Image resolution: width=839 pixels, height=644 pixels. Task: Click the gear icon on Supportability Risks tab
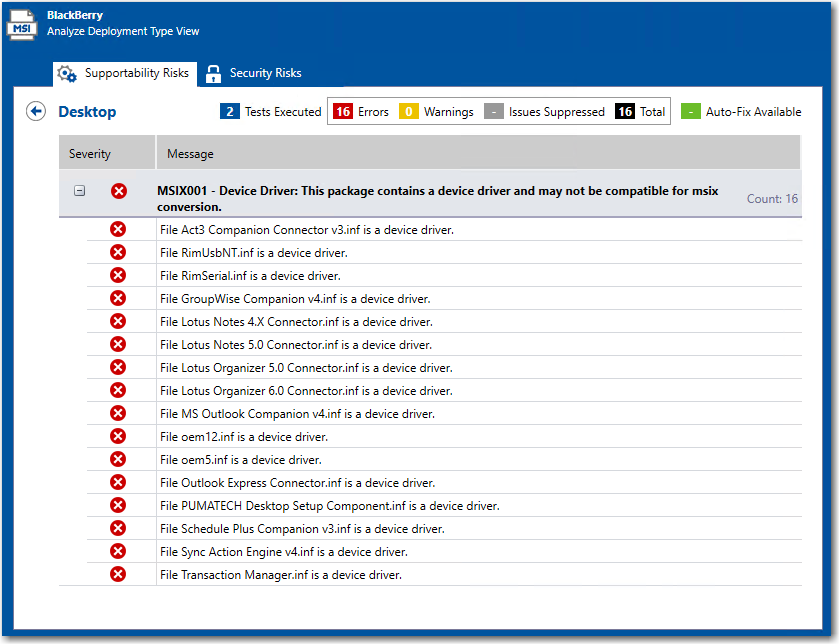[67, 74]
